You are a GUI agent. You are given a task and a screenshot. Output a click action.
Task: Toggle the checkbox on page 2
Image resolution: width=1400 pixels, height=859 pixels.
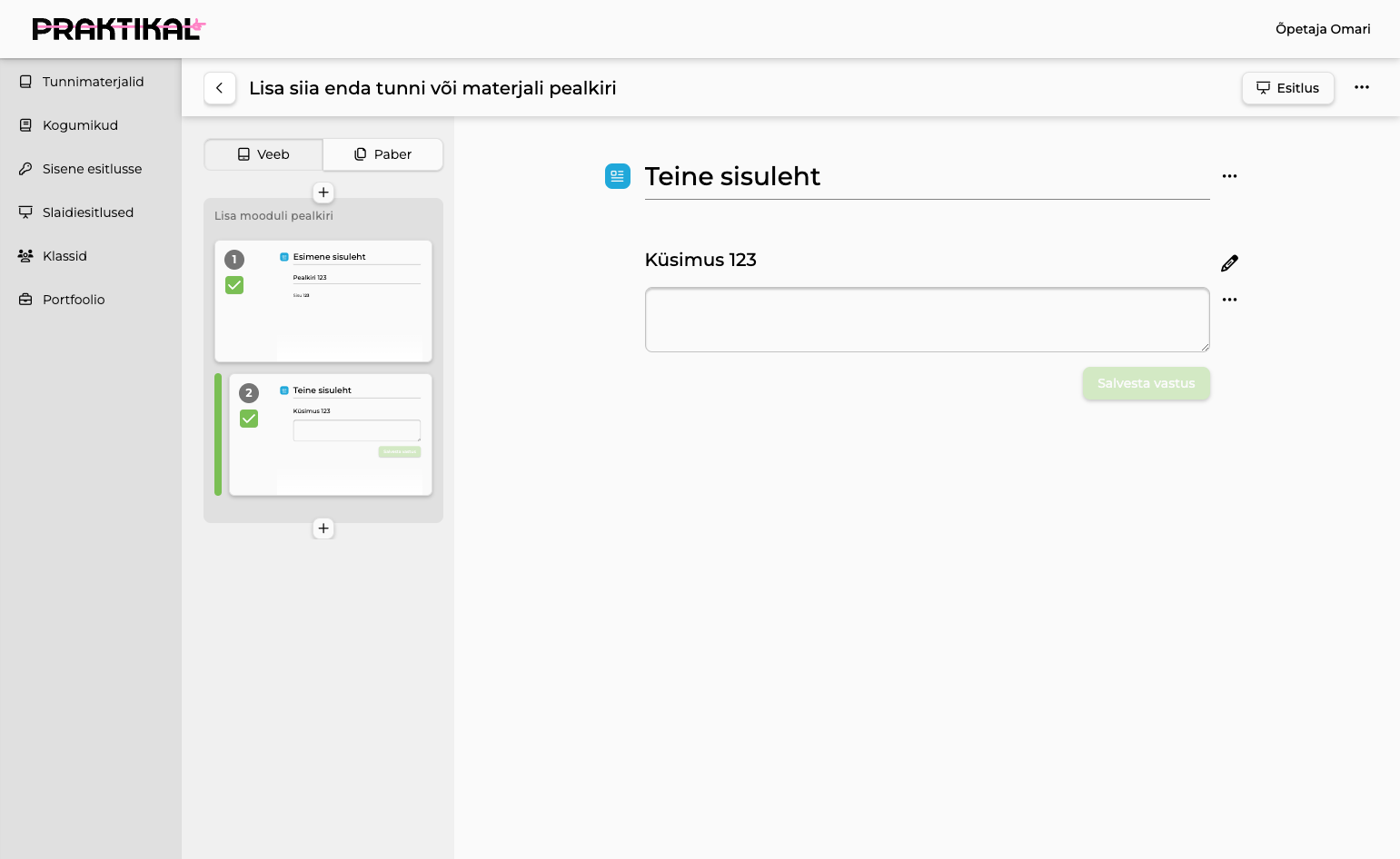click(249, 419)
